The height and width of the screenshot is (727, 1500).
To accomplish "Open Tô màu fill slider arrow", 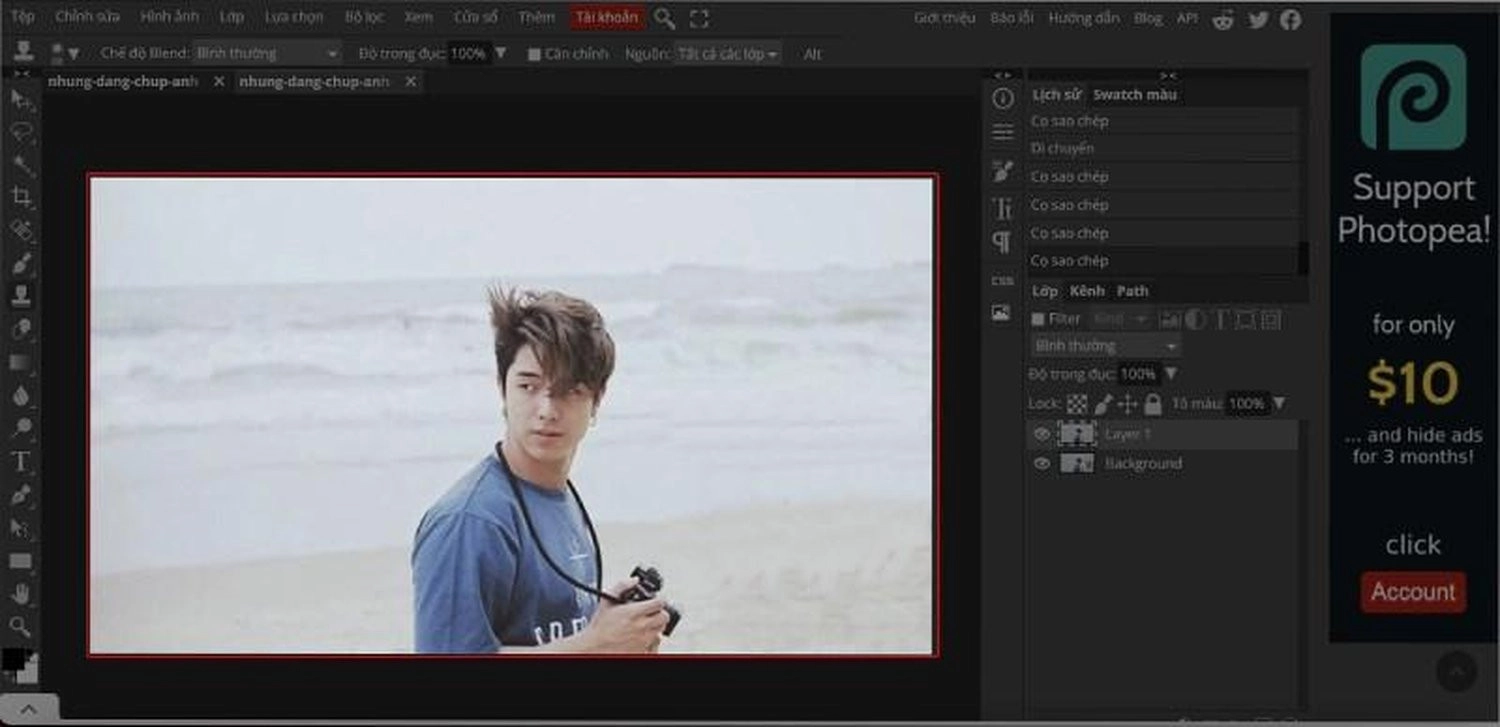I will coord(1277,404).
